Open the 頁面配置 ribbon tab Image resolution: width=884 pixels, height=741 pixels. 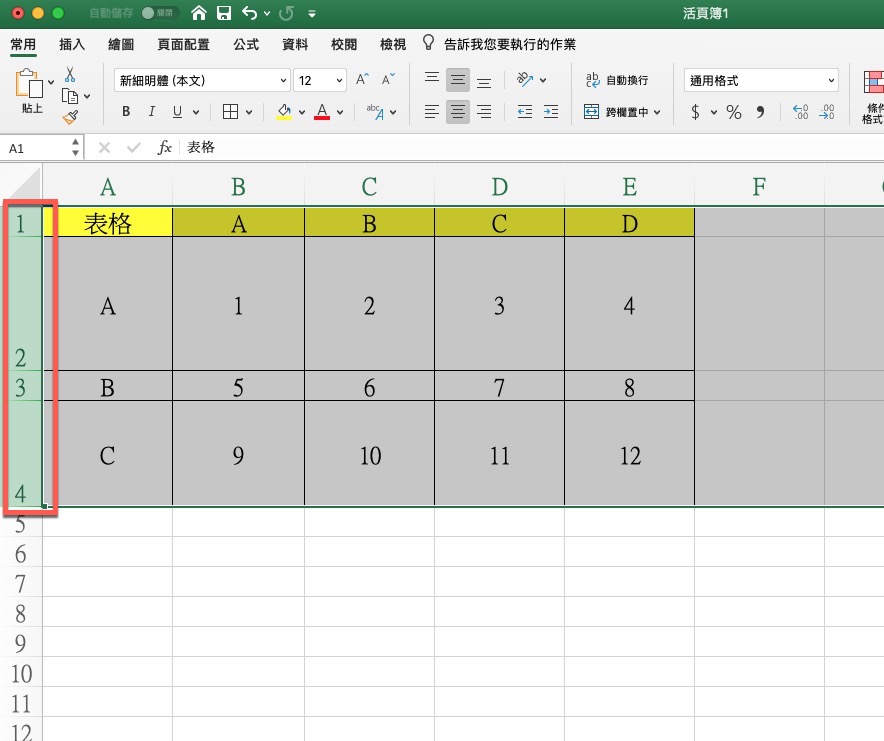click(183, 44)
